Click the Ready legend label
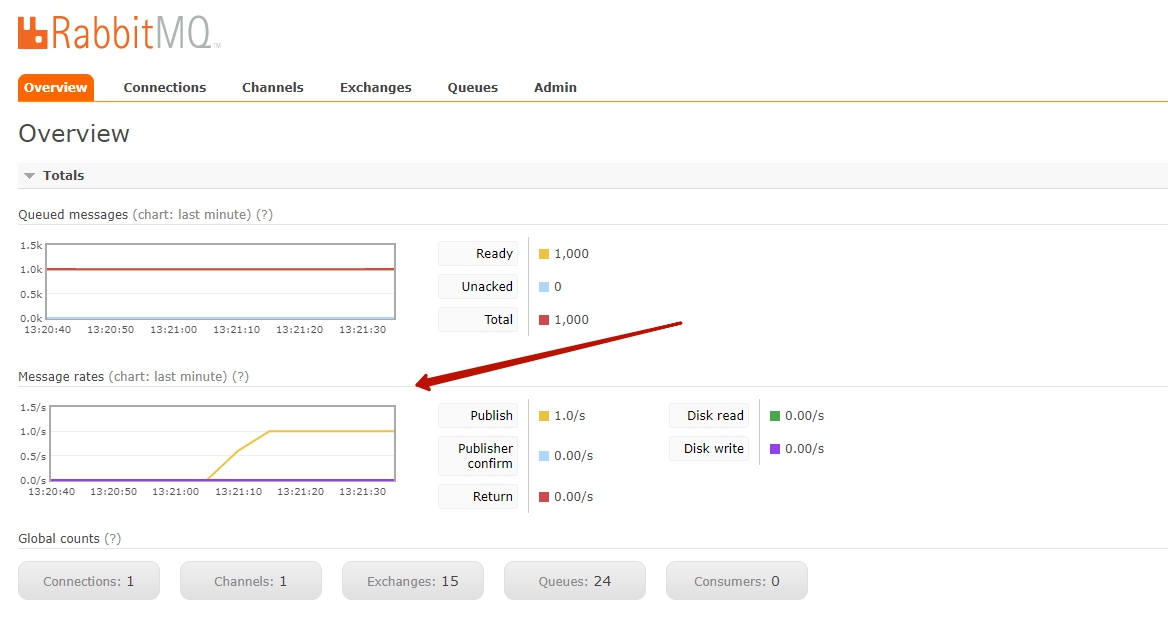The height and width of the screenshot is (618, 1168). coord(478,254)
